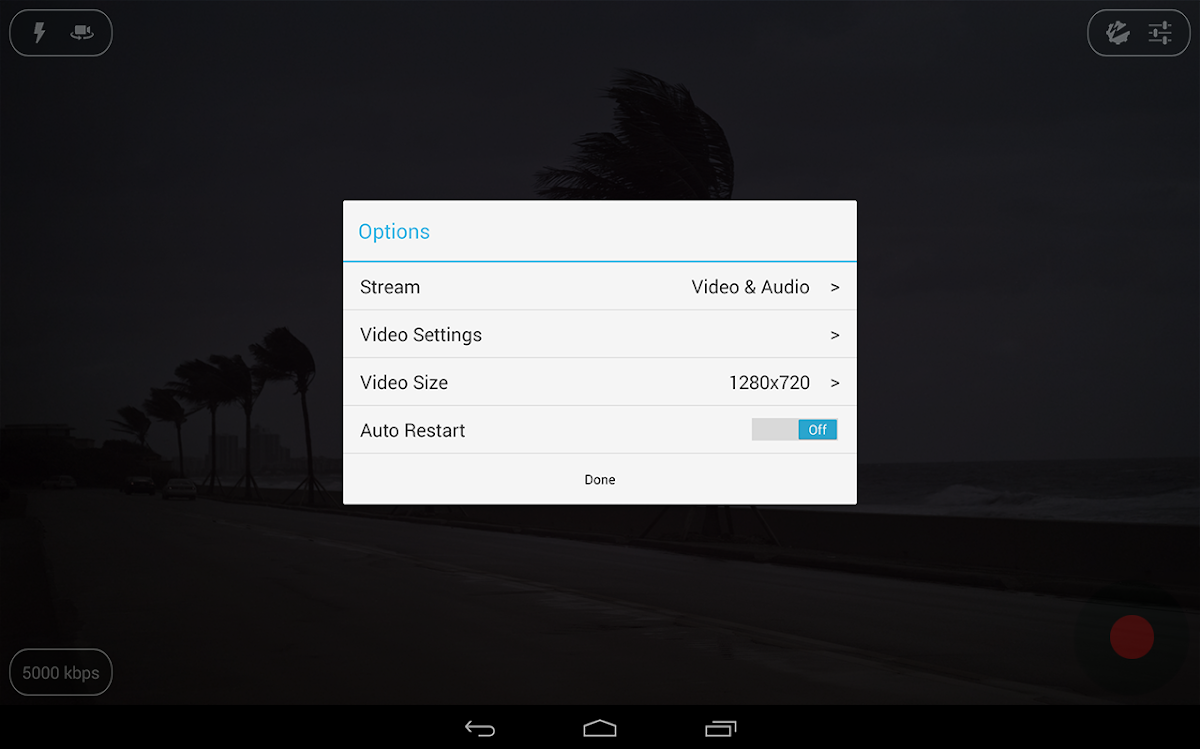Image resolution: width=1200 pixels, height=749 pixels.
Task: Expand the Video Settings chevron
Action: click(835, 335)
